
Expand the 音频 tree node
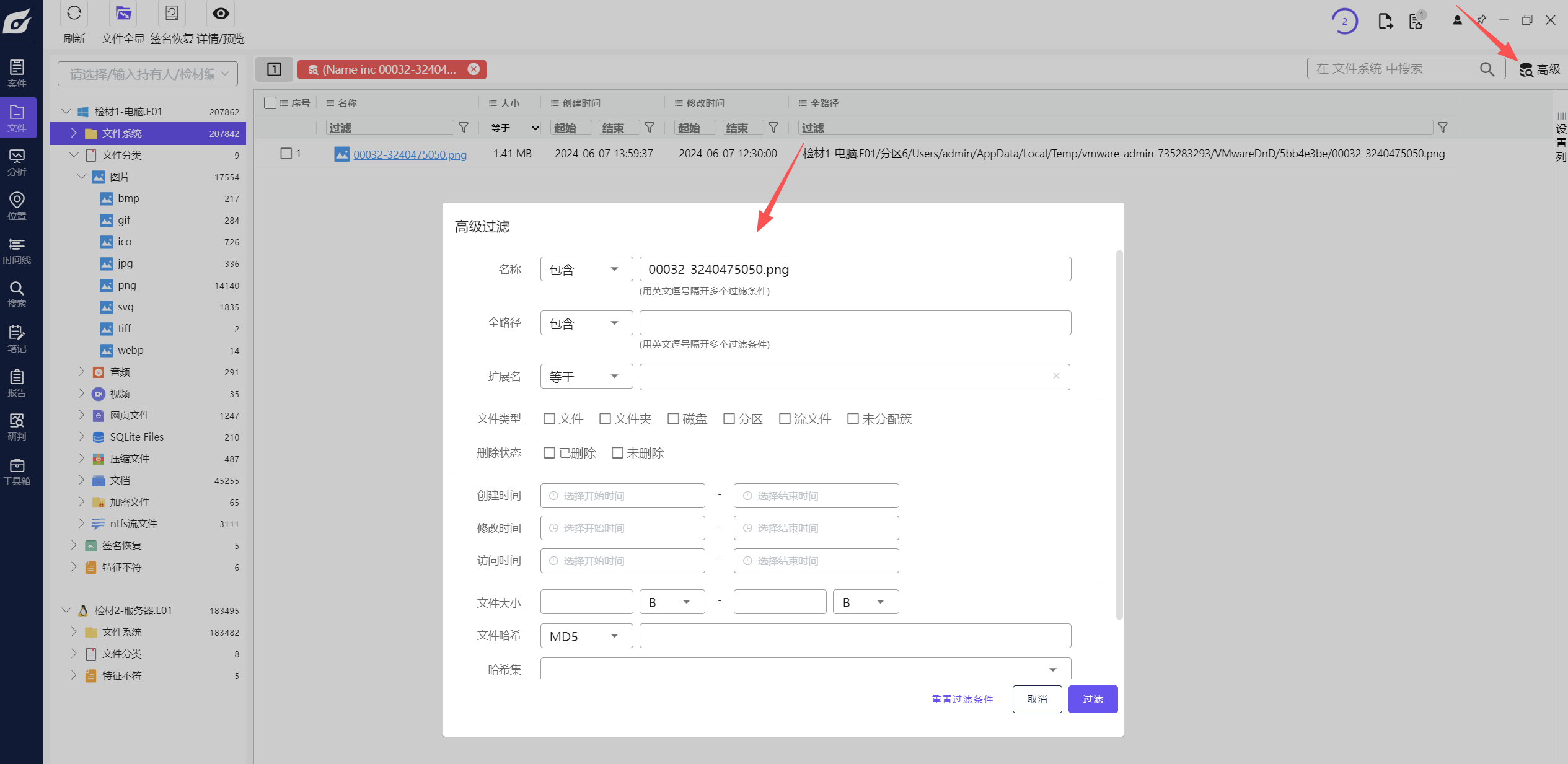click(81, 372)
